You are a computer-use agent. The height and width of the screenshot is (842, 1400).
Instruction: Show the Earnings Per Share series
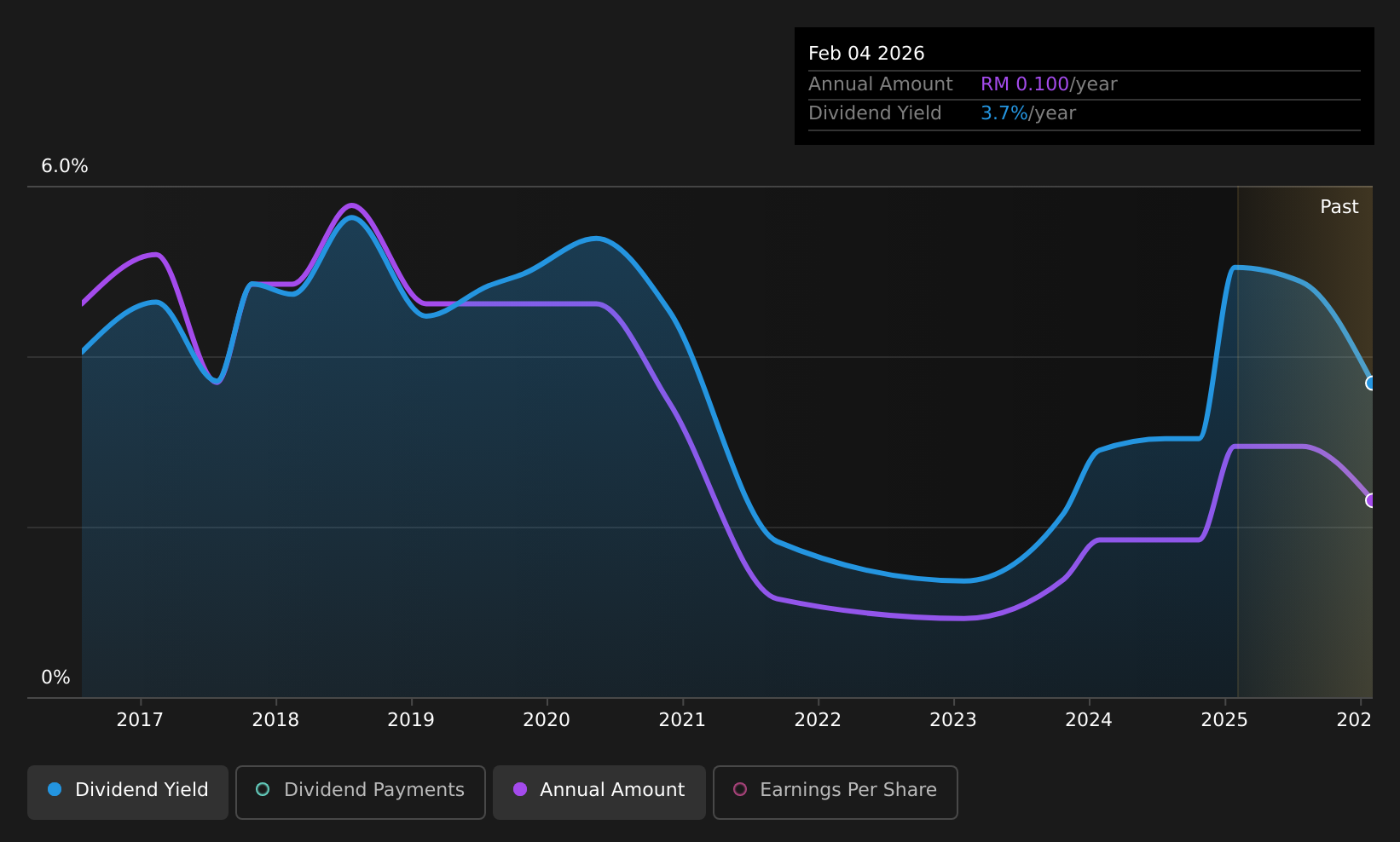[835, 792]
